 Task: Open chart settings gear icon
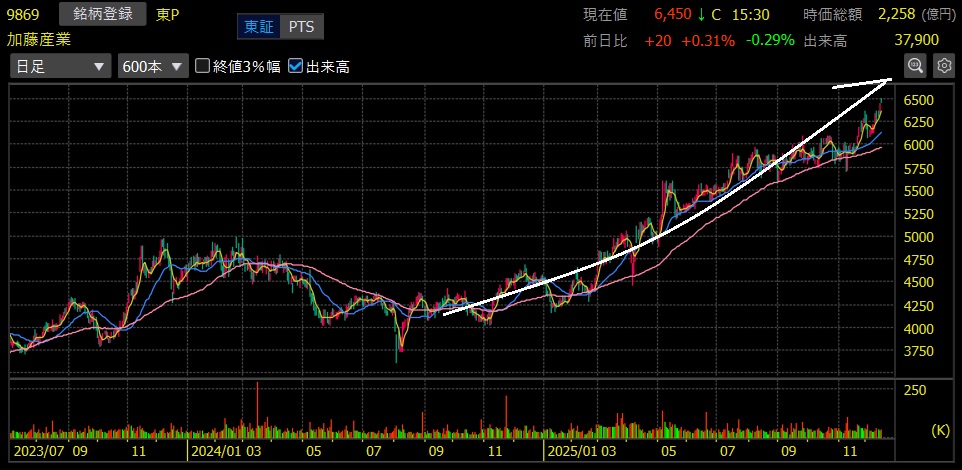[943, 66]
